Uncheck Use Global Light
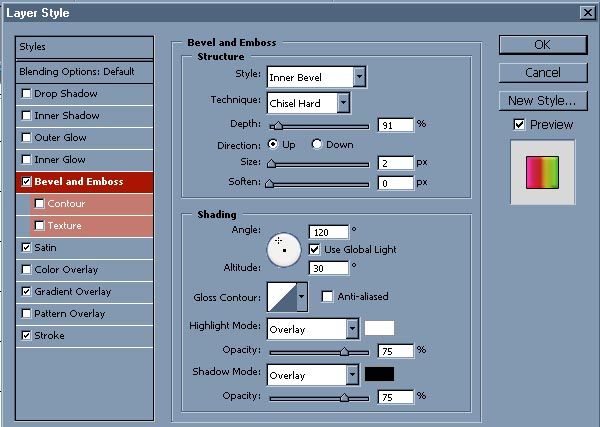 (314, 249)
